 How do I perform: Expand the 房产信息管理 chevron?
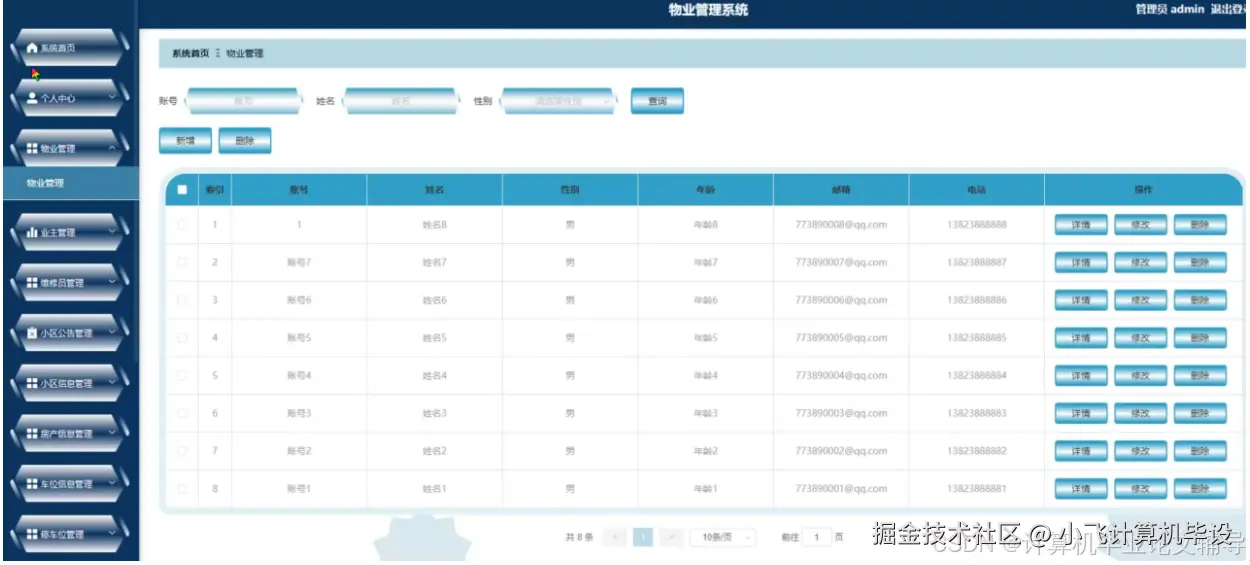[x=112, y=433]
